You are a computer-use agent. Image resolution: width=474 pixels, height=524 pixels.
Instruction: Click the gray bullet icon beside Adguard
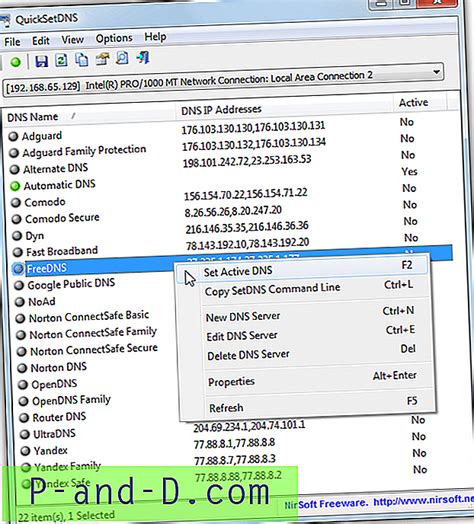click(13, 136)
